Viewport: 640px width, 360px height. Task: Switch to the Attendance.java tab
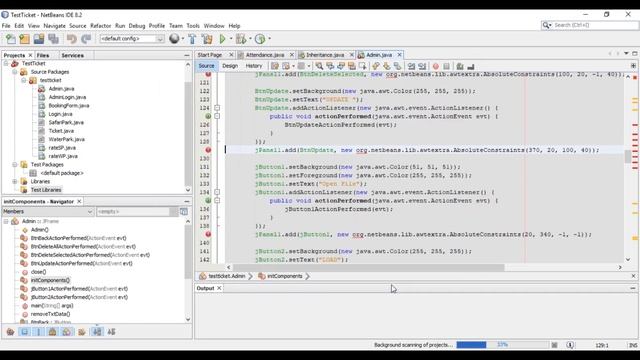tap(265, 55)
